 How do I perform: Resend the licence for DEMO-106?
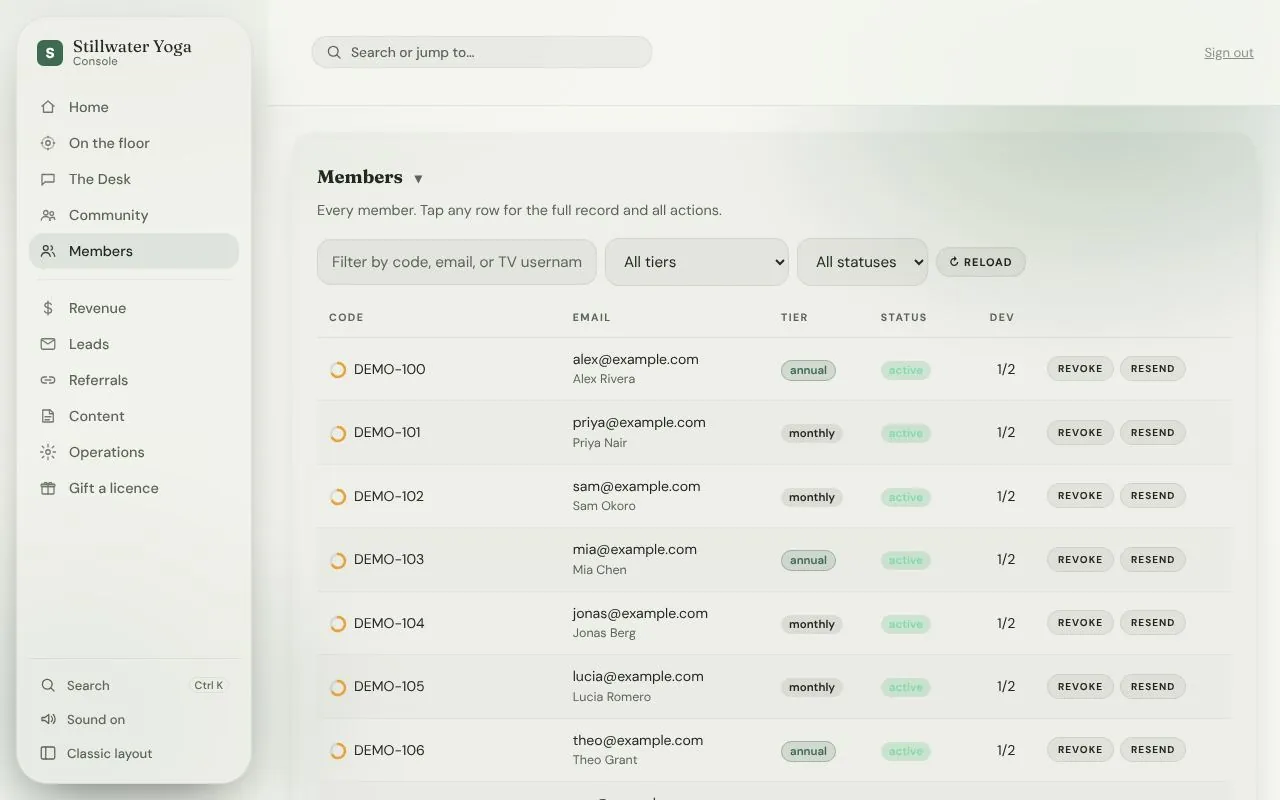pyautogui.click(x=1153, y=750)
